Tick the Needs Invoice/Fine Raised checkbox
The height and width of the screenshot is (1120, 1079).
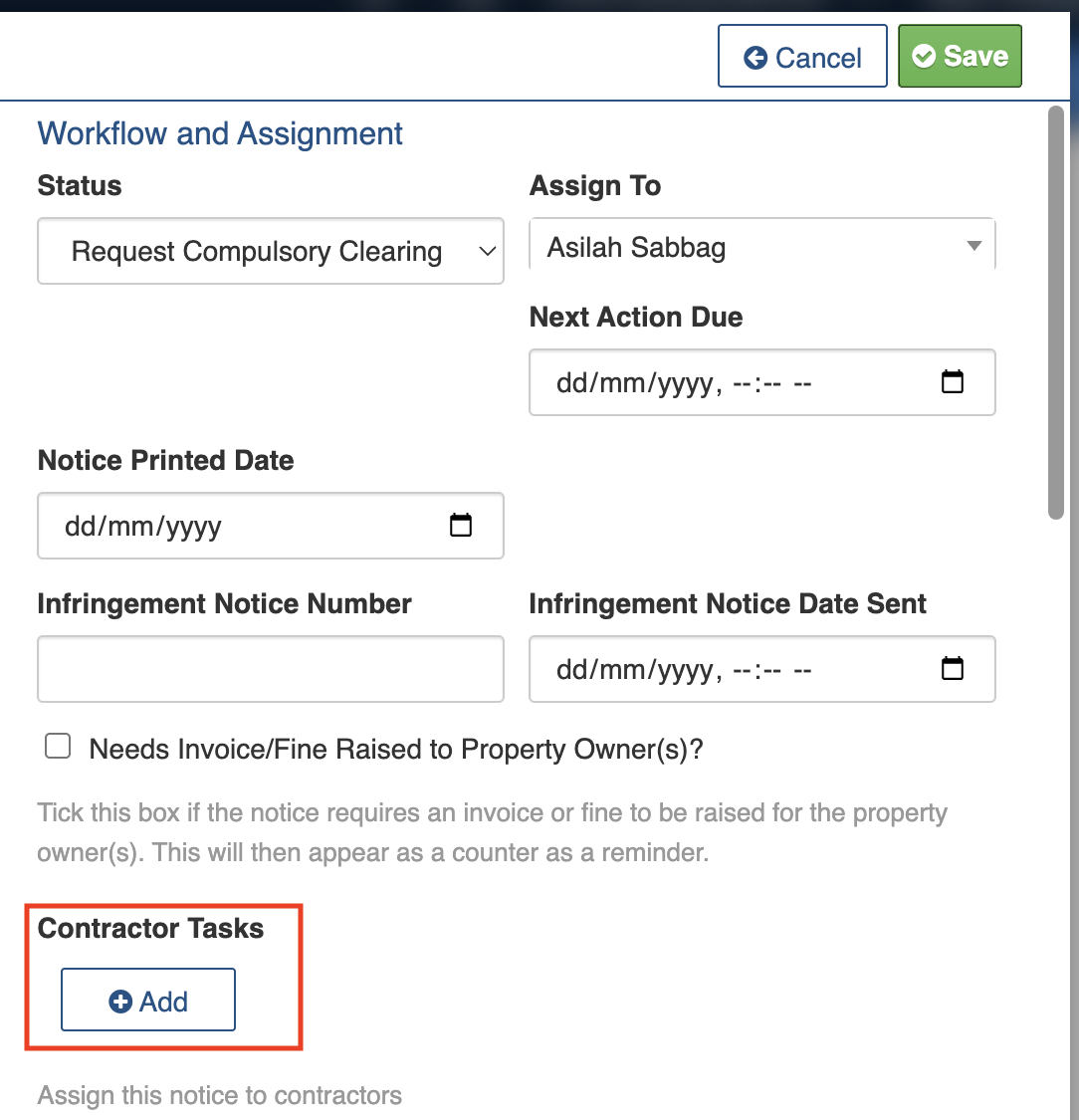pyautogui.click(x=58, y=747)
